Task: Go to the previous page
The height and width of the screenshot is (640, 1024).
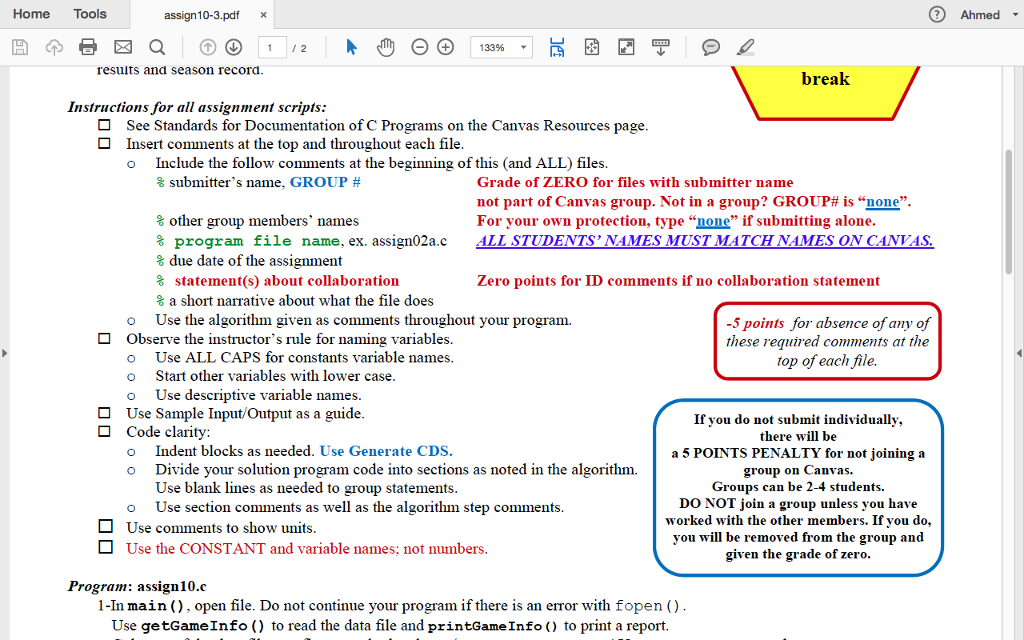Action: (208, 46)
